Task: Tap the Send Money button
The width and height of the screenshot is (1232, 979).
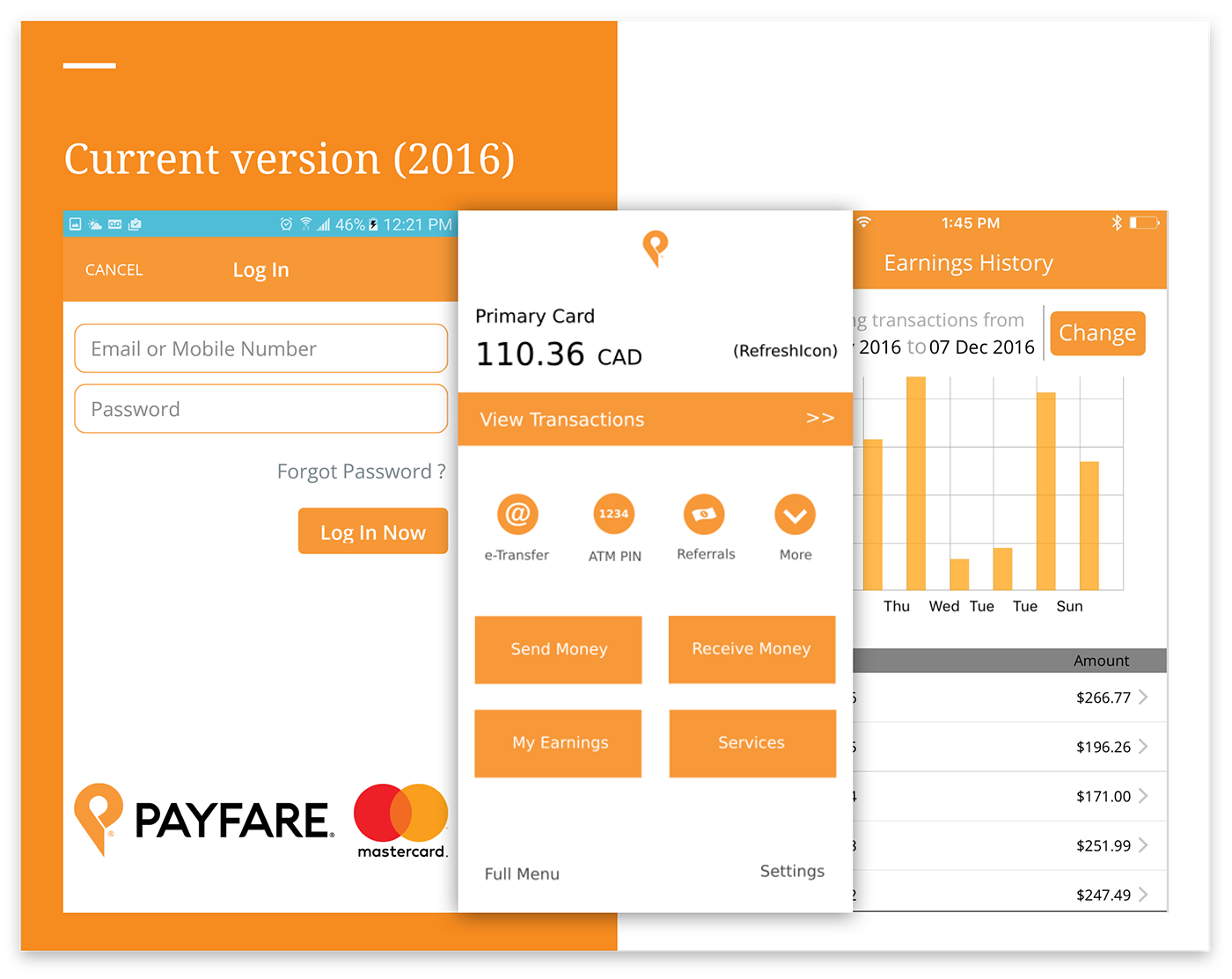Action: (x=558, y=649)
